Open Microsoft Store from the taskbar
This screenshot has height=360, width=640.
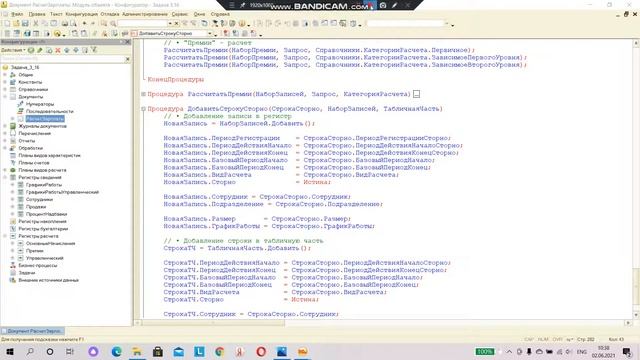coord(158,351)
